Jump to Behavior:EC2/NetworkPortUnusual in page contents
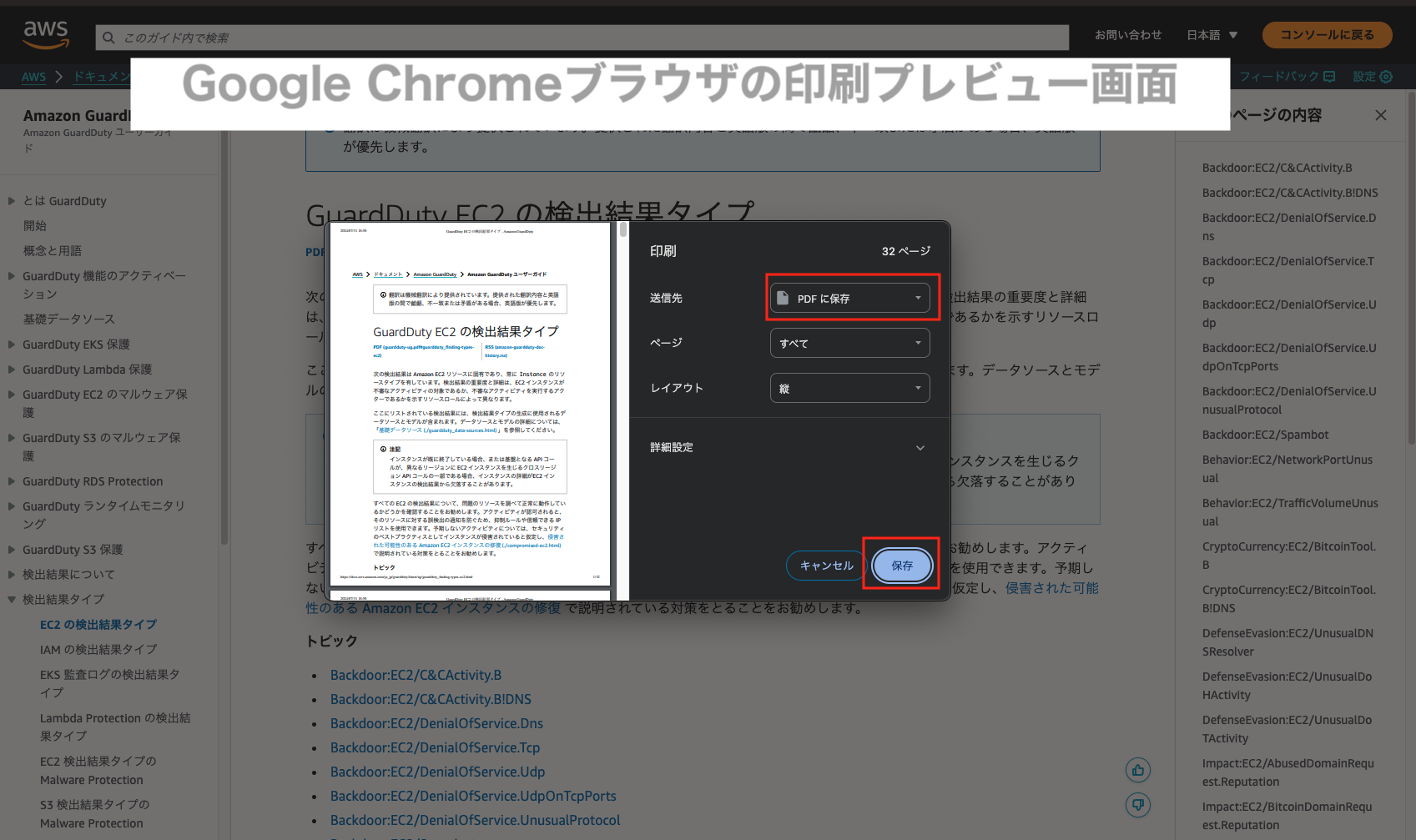1416x840 pixels. point(1288,469)
